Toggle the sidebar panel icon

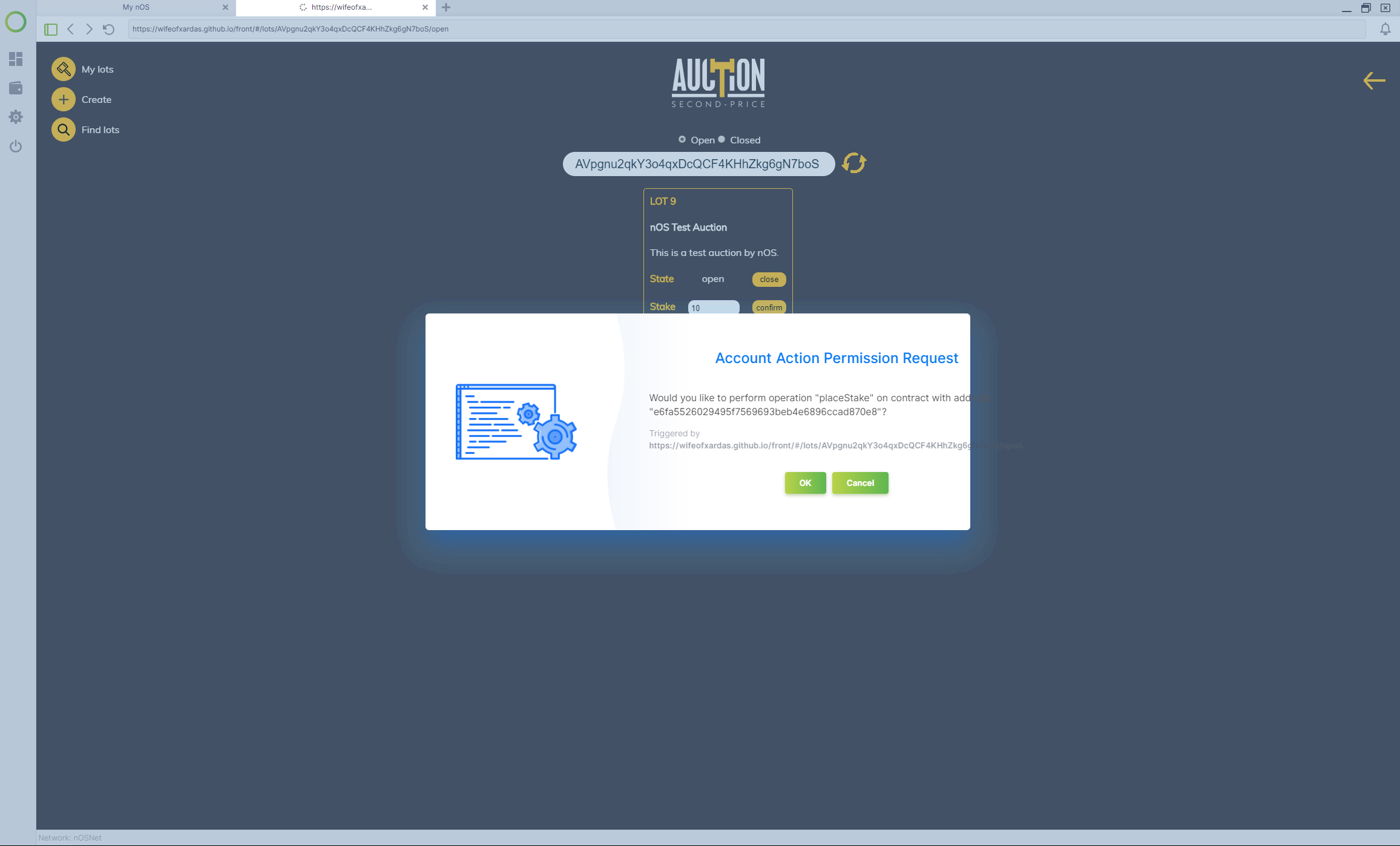tap(51, 28)
